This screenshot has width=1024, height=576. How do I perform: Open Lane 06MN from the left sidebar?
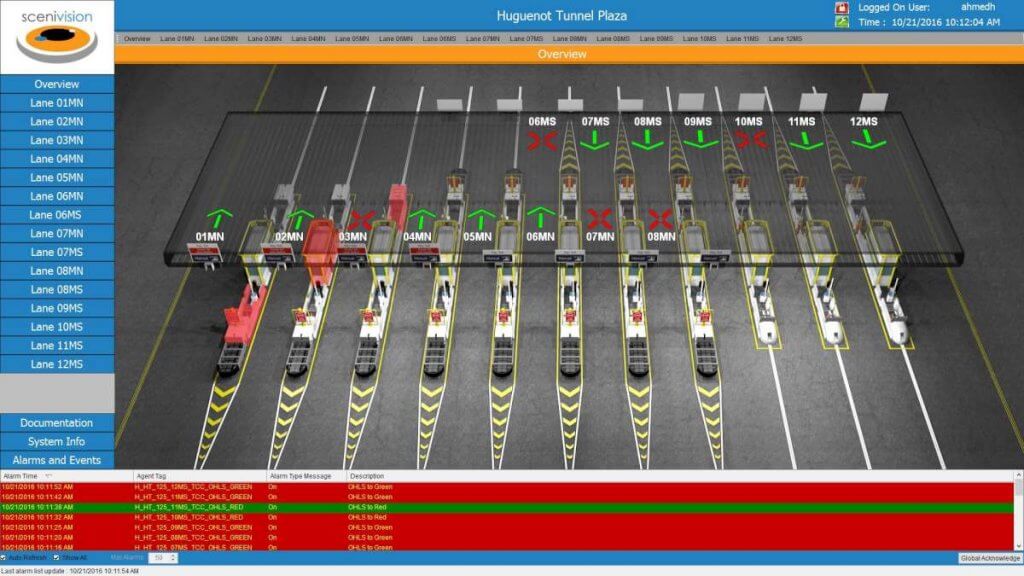coord(57,196)
